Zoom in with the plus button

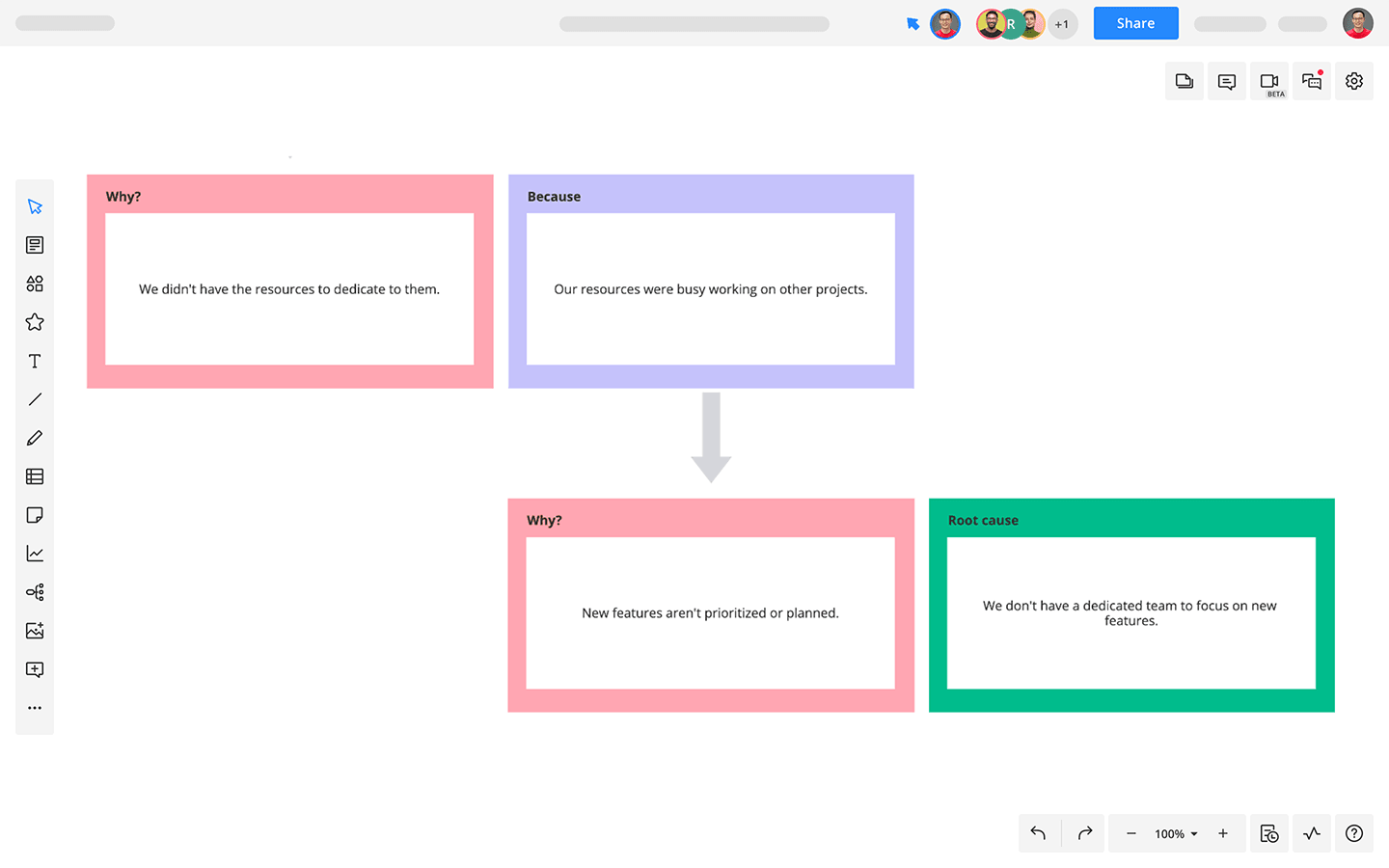pos(1223,833)
